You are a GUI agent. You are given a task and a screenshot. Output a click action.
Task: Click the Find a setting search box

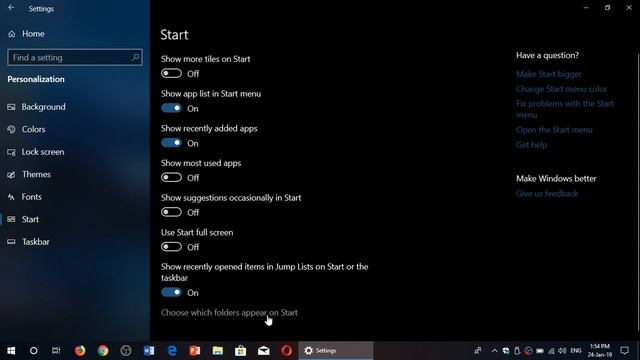point(75,58)
